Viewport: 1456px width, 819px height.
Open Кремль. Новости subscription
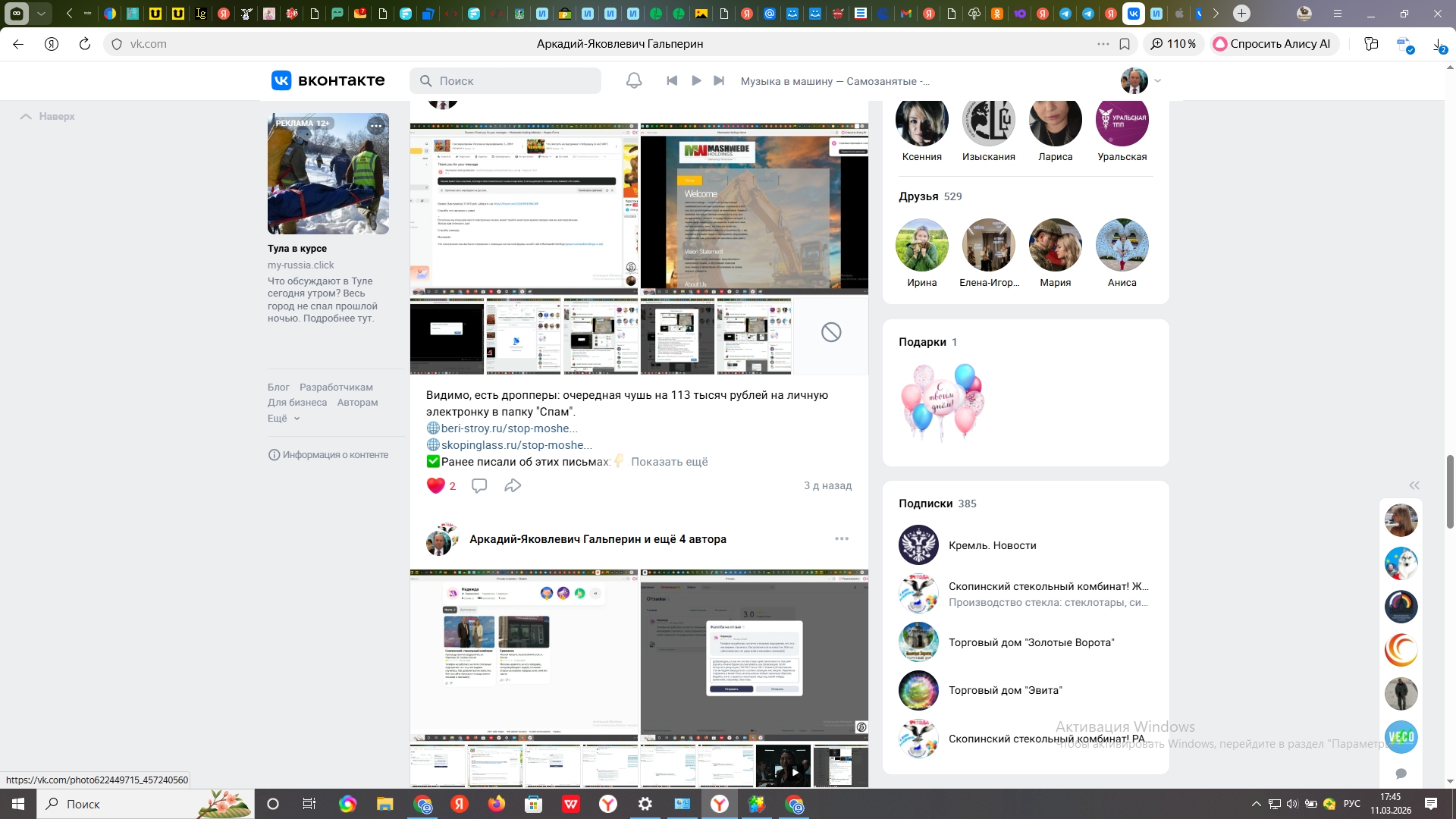(992, 545)
